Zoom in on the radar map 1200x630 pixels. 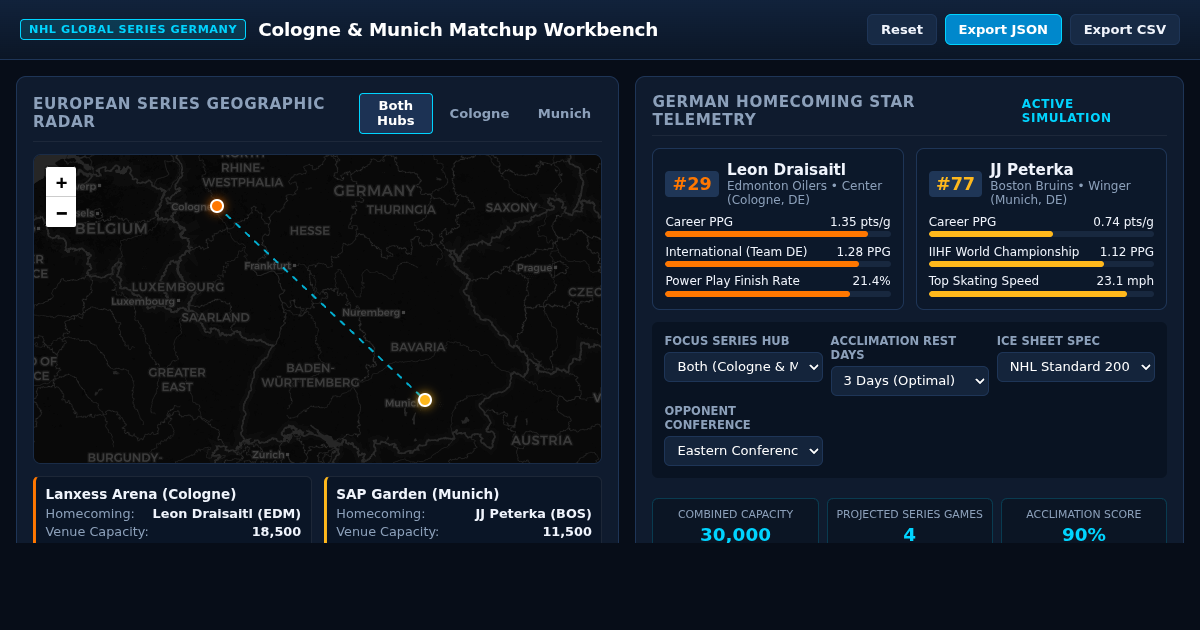point(61,182)
